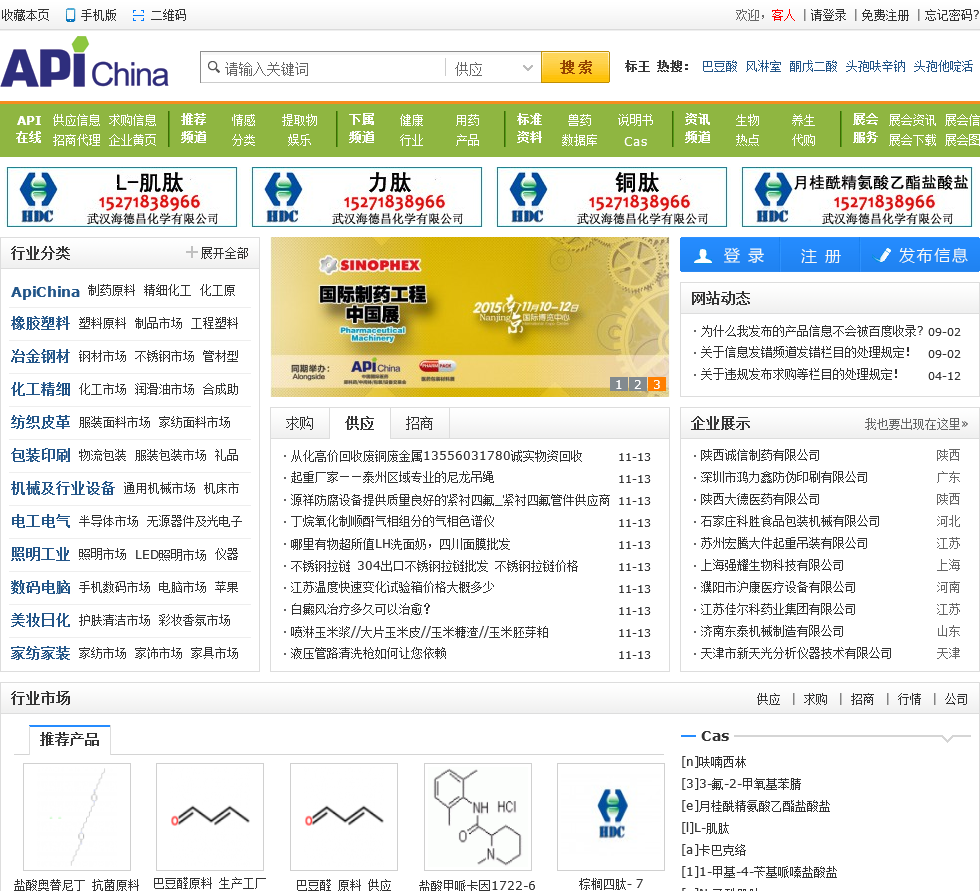Open 企业黄页 in the green navigation
This screenshot has height=891, width=980.
[x=132, y=140]
